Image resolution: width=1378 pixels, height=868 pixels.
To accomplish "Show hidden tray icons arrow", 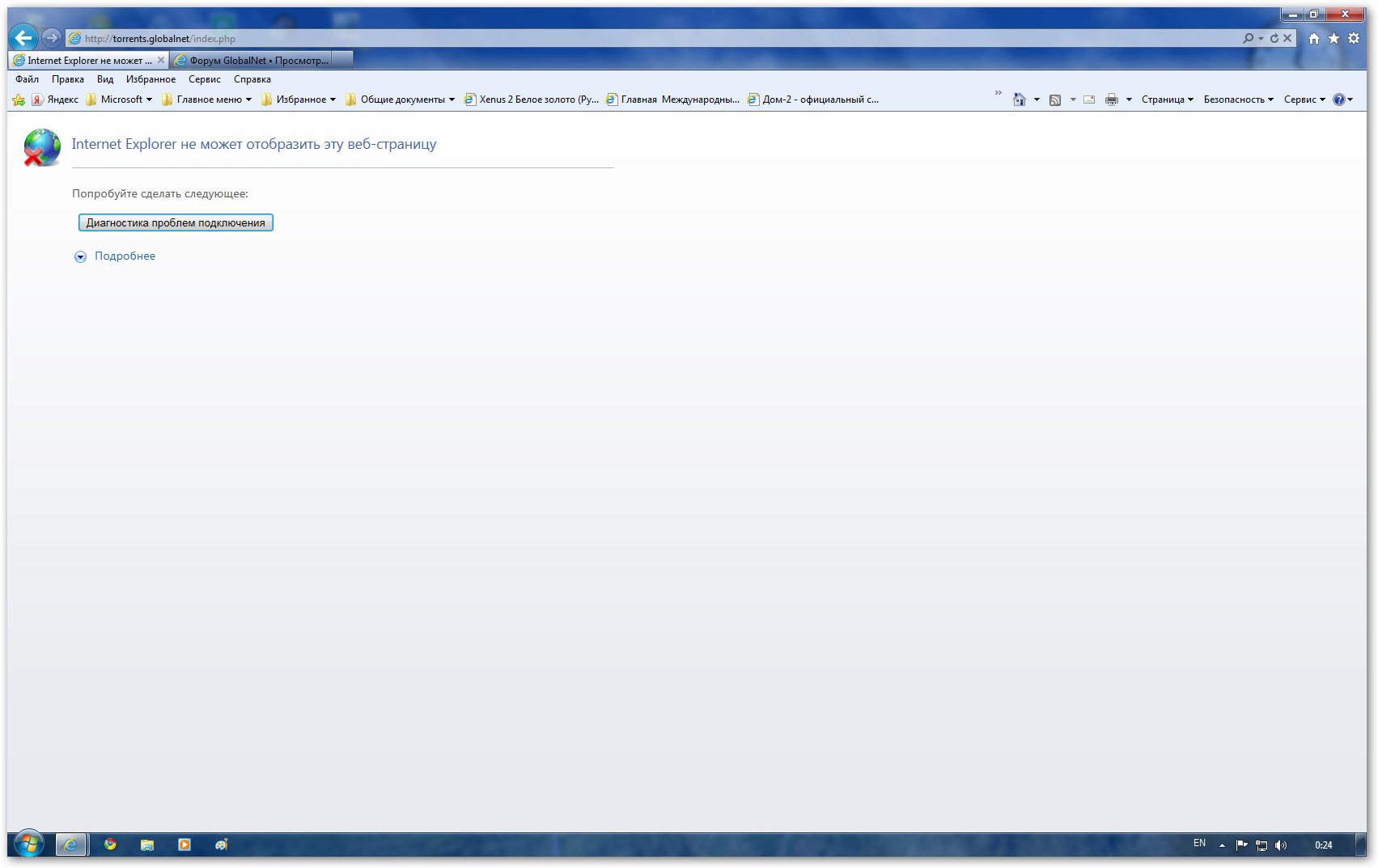I will tap(1222, 845).
